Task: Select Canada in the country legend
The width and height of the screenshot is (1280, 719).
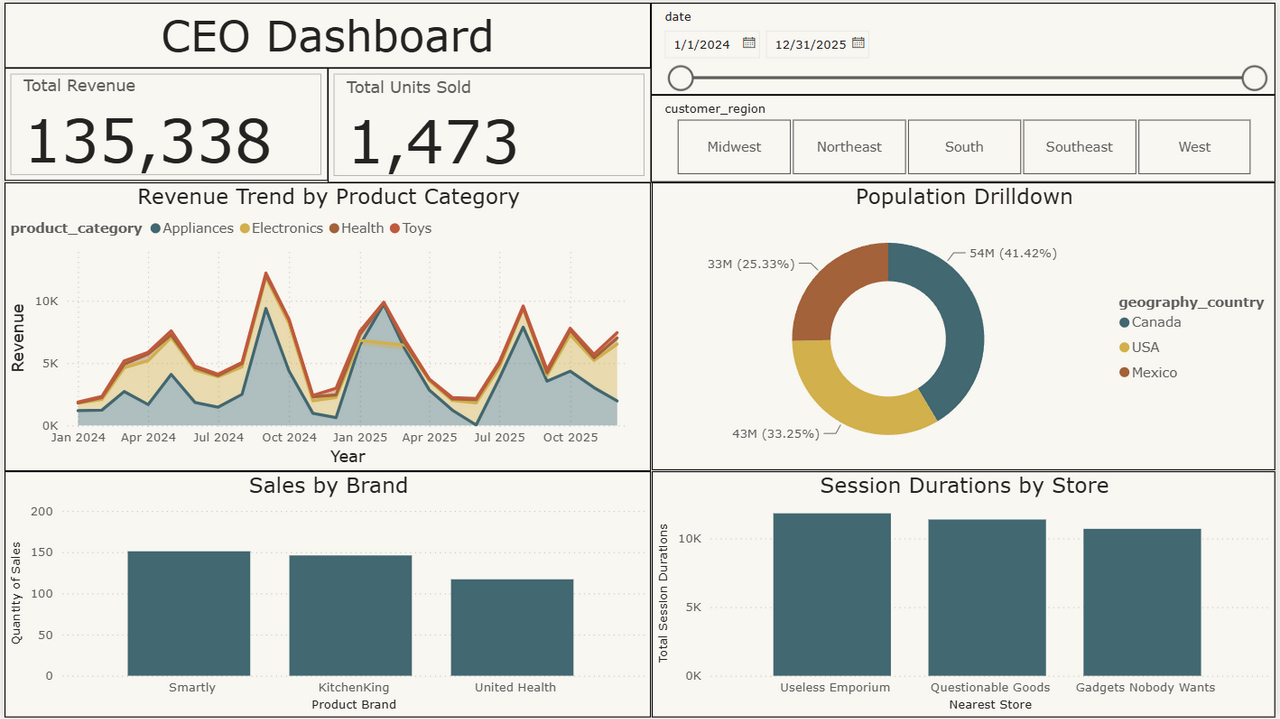Action: (1150, 322)
